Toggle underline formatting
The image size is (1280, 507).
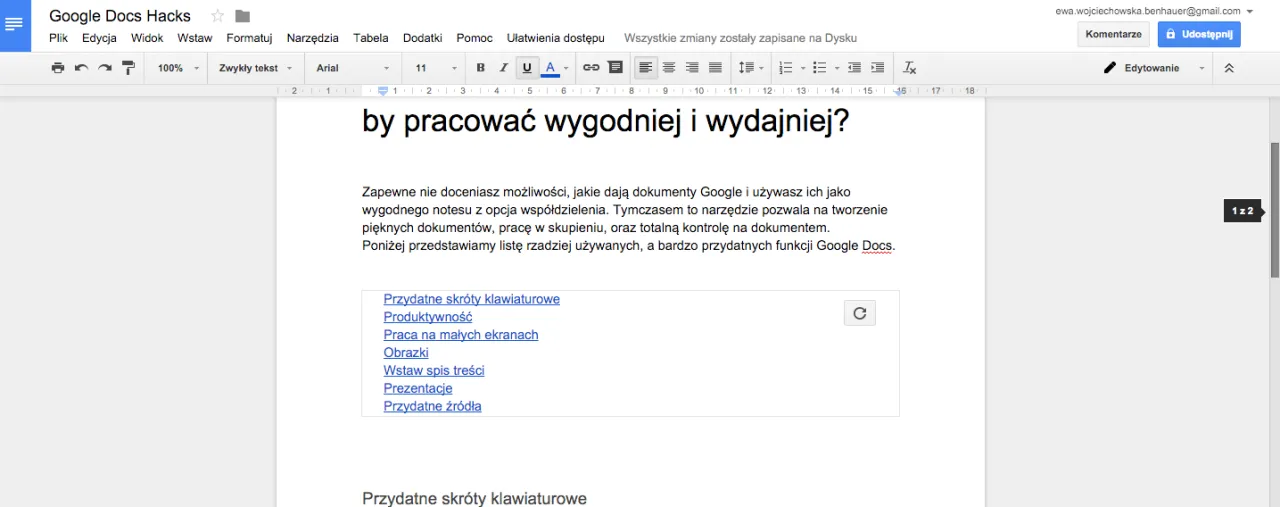pyautogui.click(x=527, y=68)
